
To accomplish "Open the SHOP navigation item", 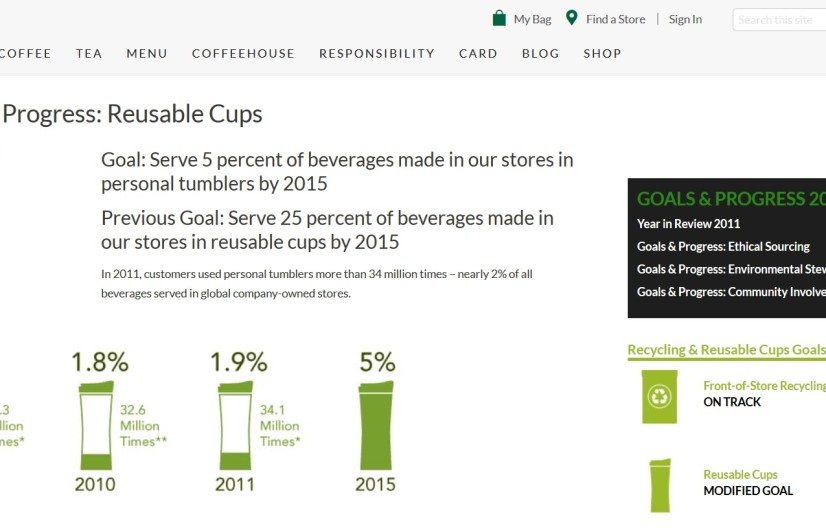I will coord(603,54).
